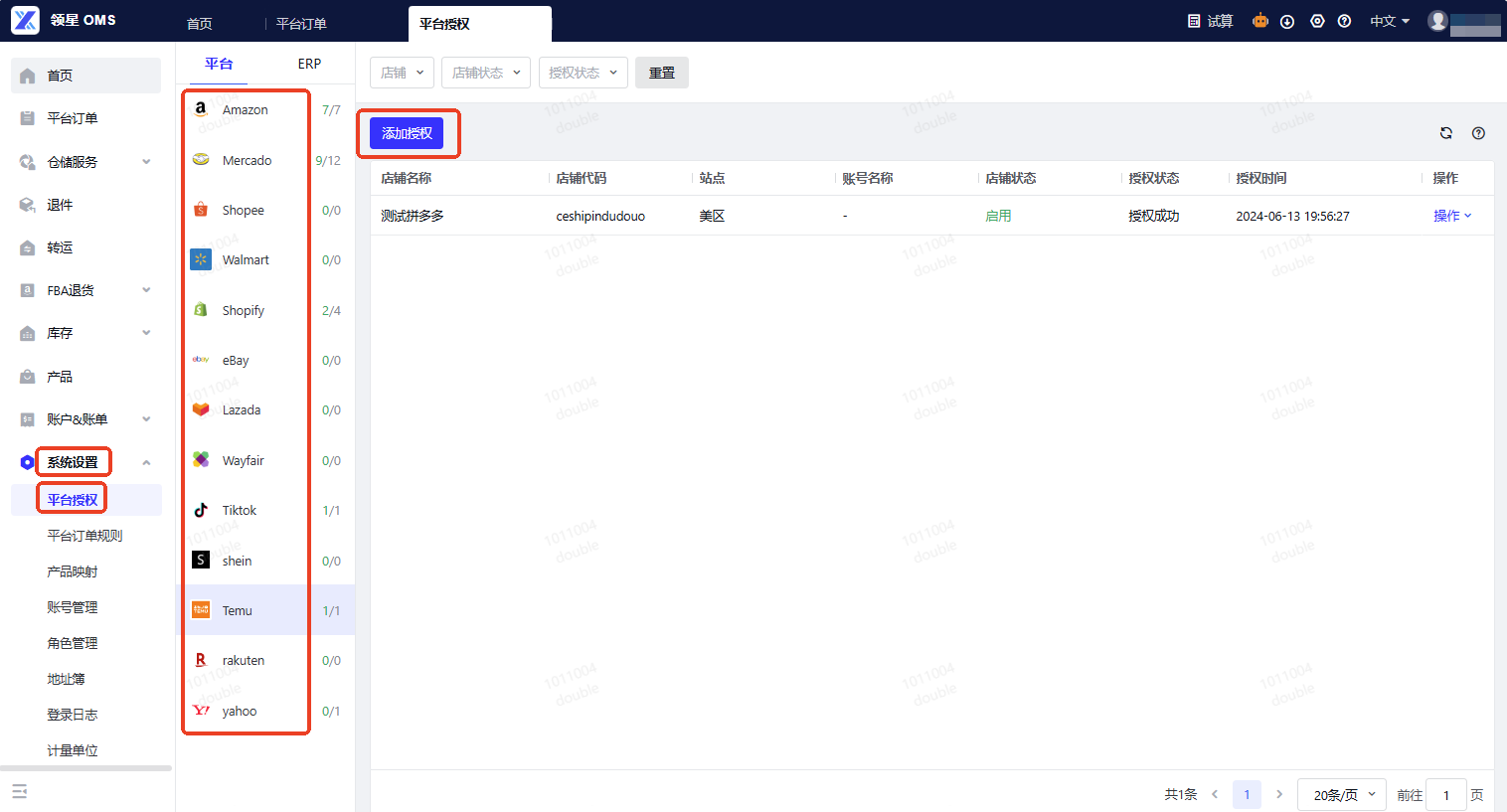Image resolution: width=1507 pixels, height=812 pixels.
Task: Click the 平台订单 sidebar icon
Action: coord(28,118)
